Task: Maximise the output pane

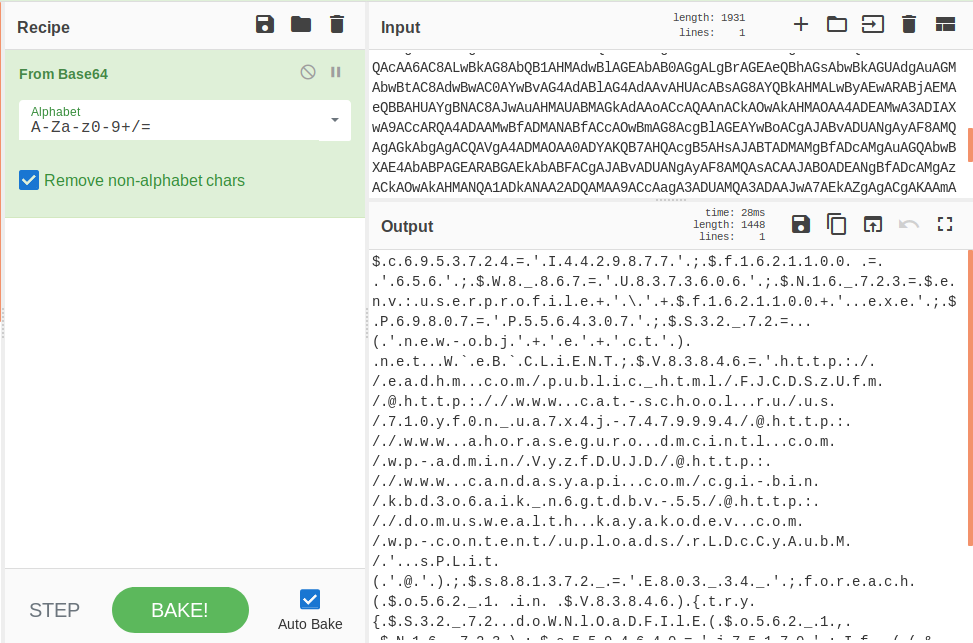Action: pos(944,224)
